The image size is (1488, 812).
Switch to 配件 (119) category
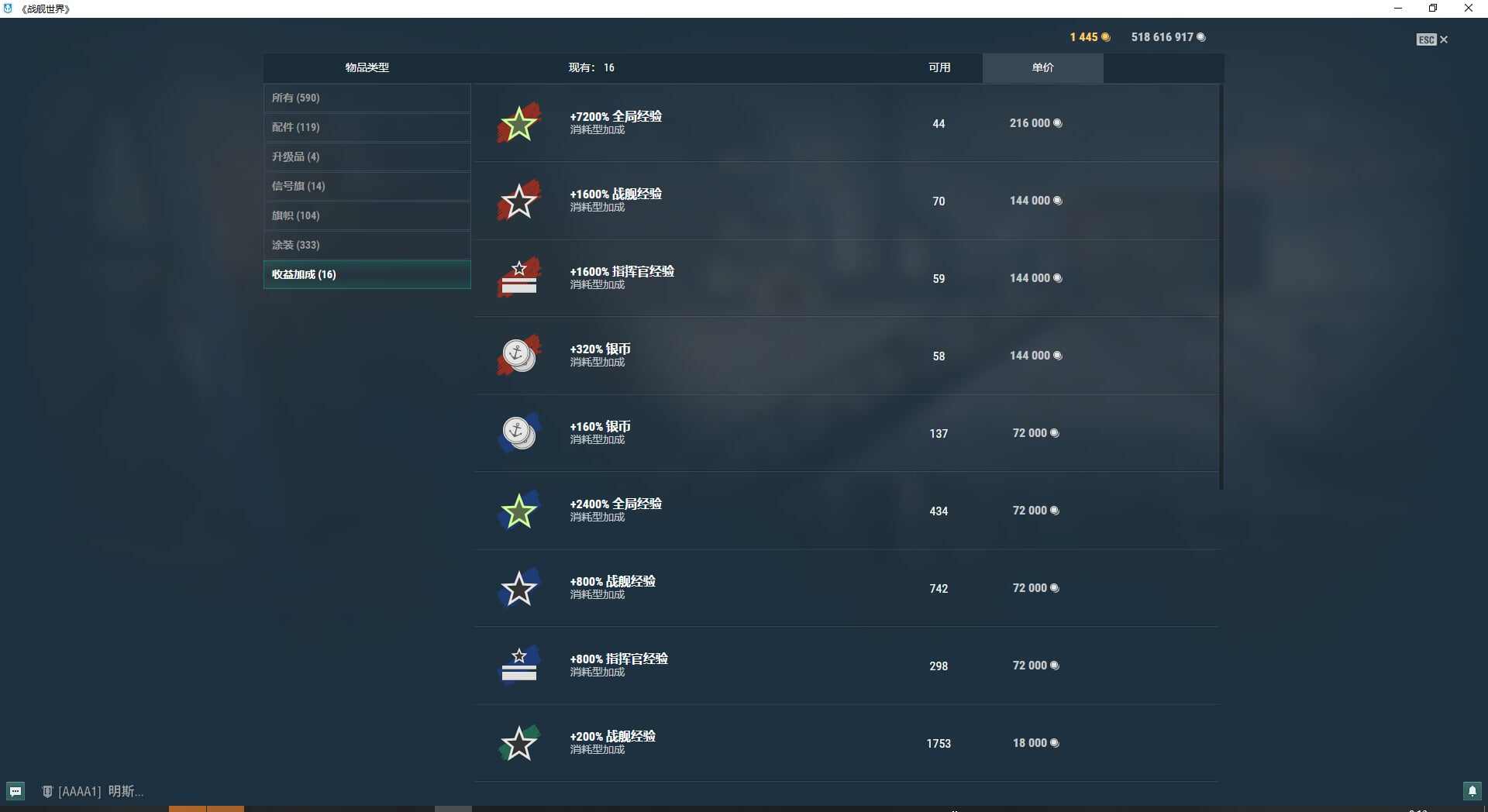tap(367, 127)
